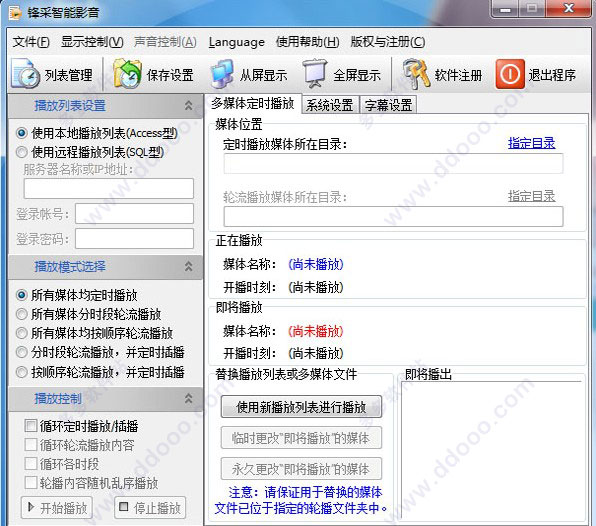
Task: Toggle 循环各时段 checkbox
Action: [x=30, y=464]
